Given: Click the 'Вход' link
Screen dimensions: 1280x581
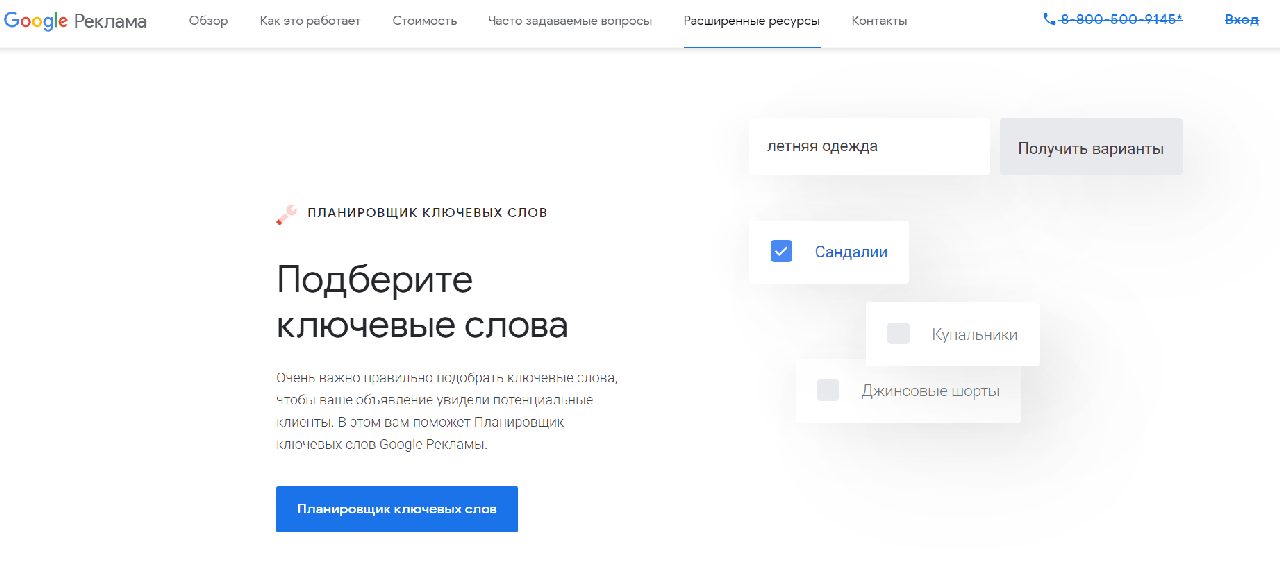Looking at the screenshot, I should point(1240,19).
